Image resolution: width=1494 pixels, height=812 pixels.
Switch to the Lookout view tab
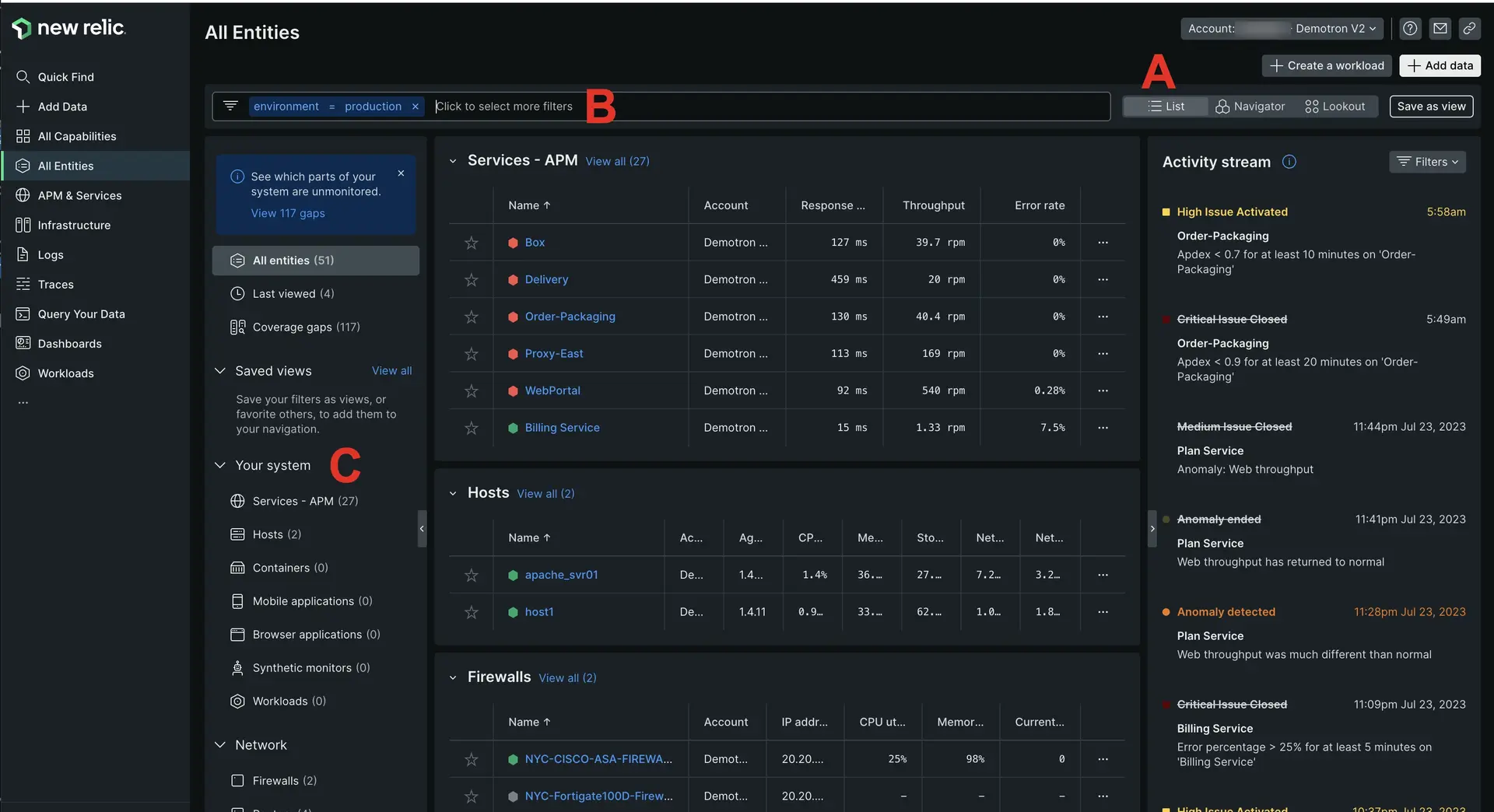coord(1334,107)
